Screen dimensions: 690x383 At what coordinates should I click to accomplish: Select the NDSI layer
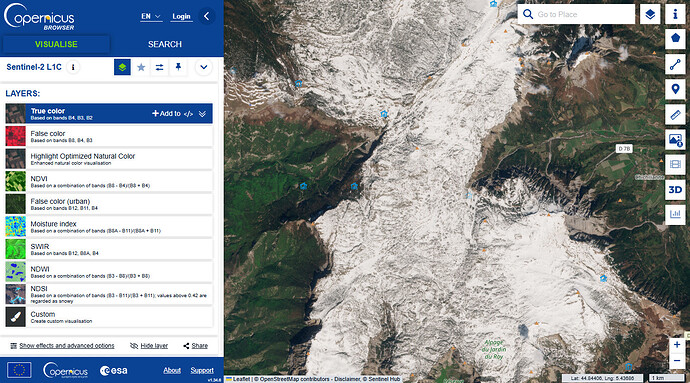[x=109, y=294]
